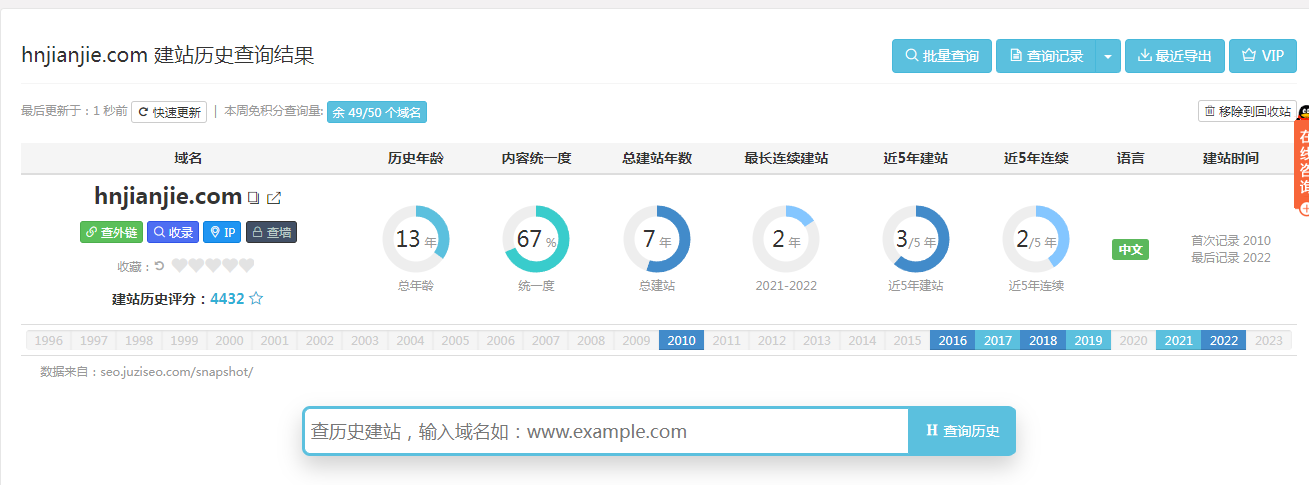Select year 2017 in timeline
The width and height of the screenshot is (1309, 485).
[x=998, y=340]
